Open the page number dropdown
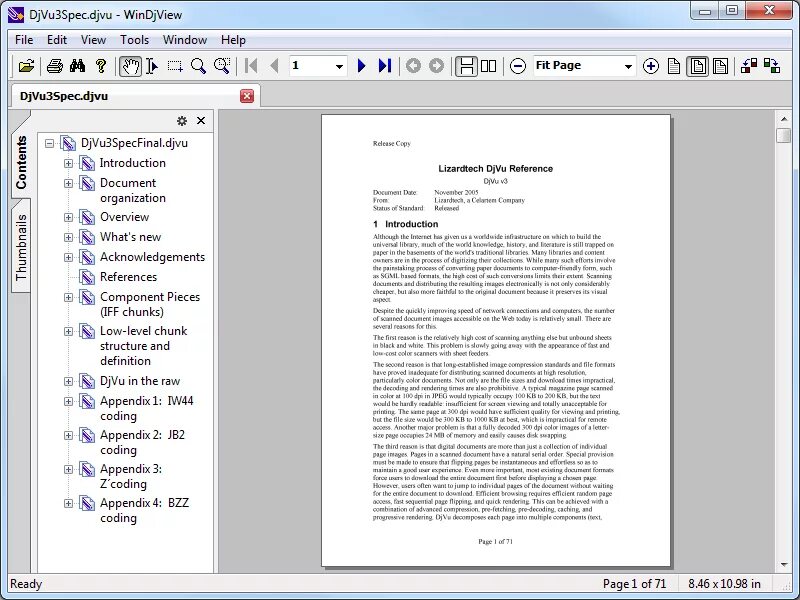 (x=339, y=66)
